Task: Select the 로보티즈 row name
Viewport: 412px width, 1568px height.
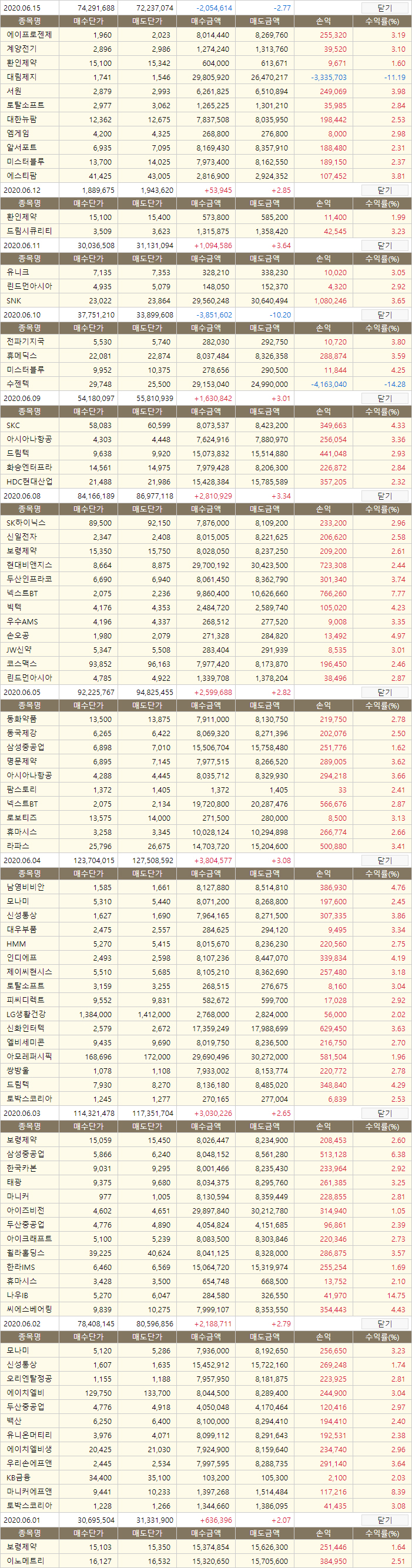Action: click(x=21, y=817)
